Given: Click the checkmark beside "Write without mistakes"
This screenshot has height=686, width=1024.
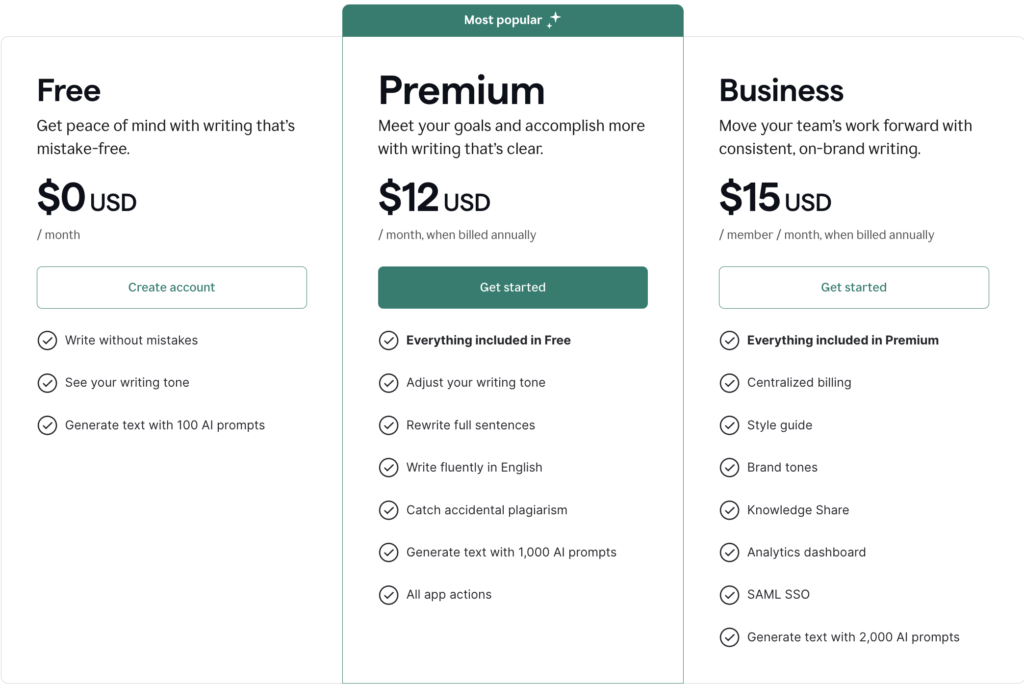Looking at the screenshot, I should pyautogui.click(x=47, y=340).
